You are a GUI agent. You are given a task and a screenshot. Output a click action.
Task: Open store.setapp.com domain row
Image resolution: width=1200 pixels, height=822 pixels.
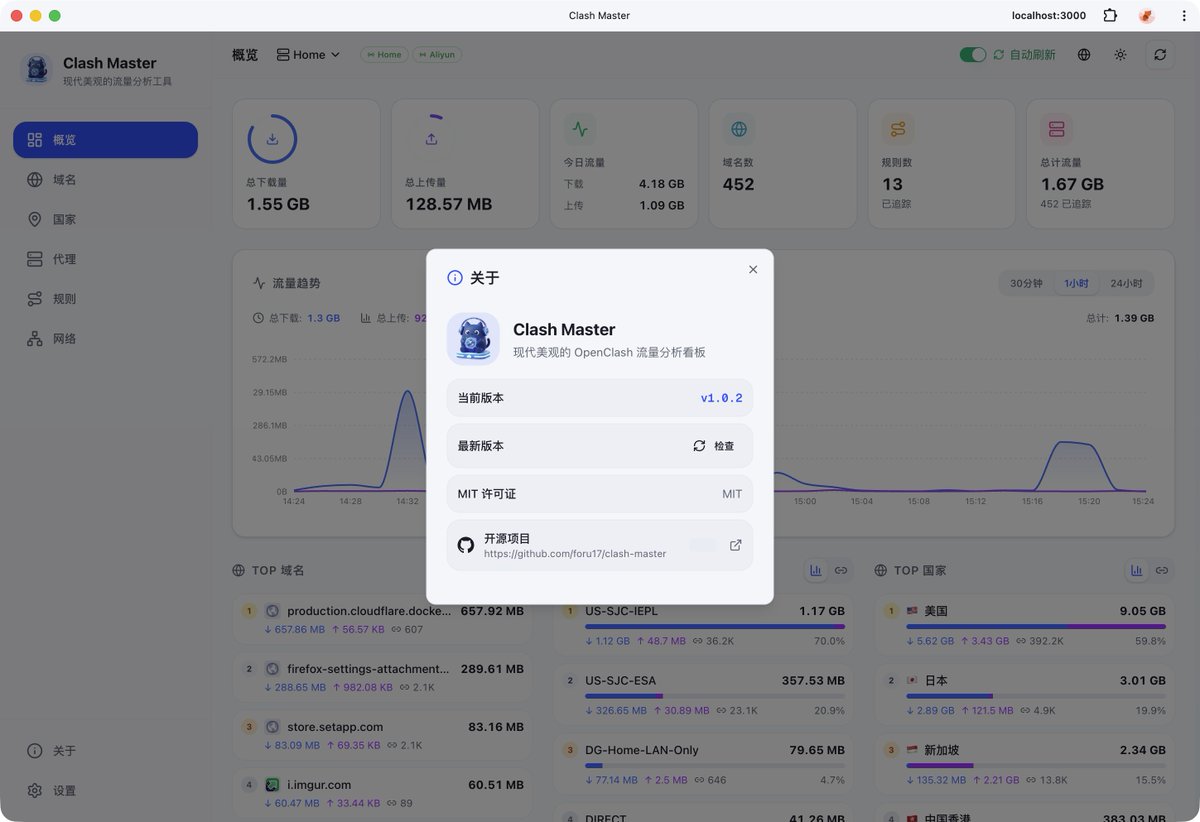point(382,736)
